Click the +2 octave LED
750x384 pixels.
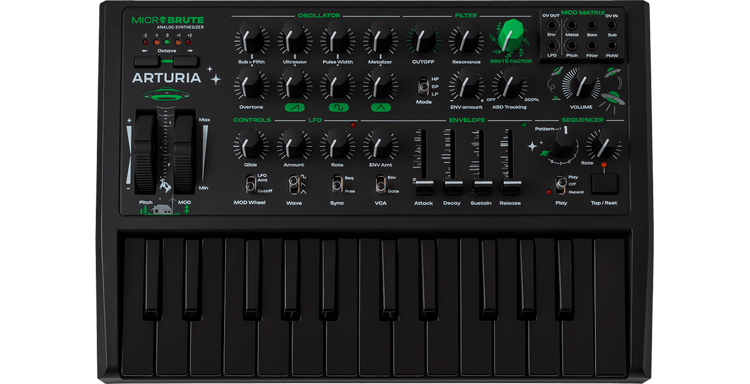click(189, 42)
